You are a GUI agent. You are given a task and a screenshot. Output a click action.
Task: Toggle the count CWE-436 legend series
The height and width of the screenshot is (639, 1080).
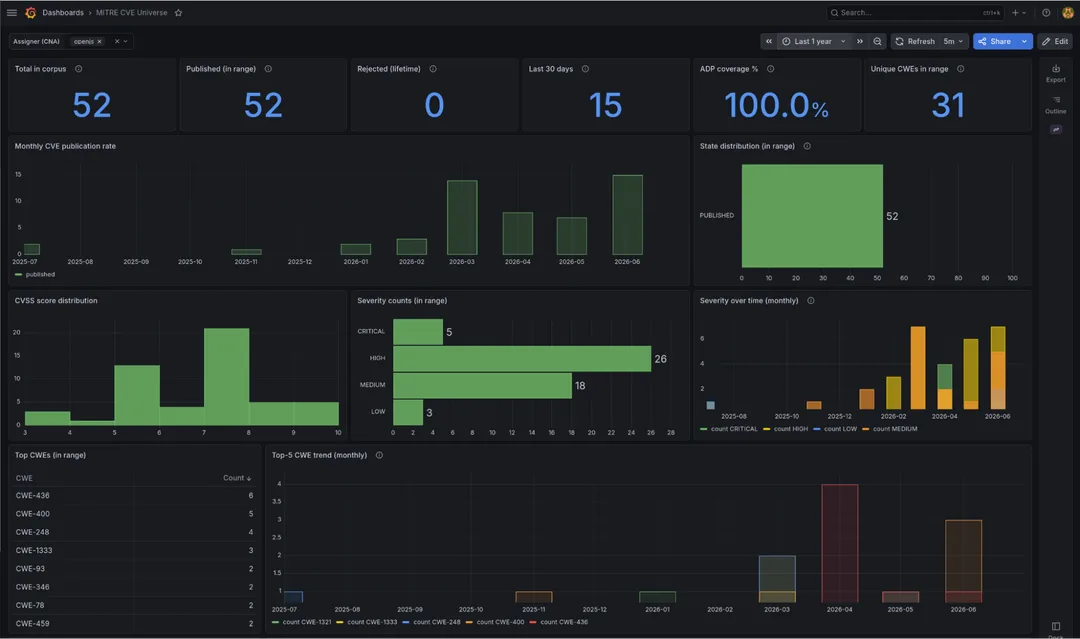[564, 622]
